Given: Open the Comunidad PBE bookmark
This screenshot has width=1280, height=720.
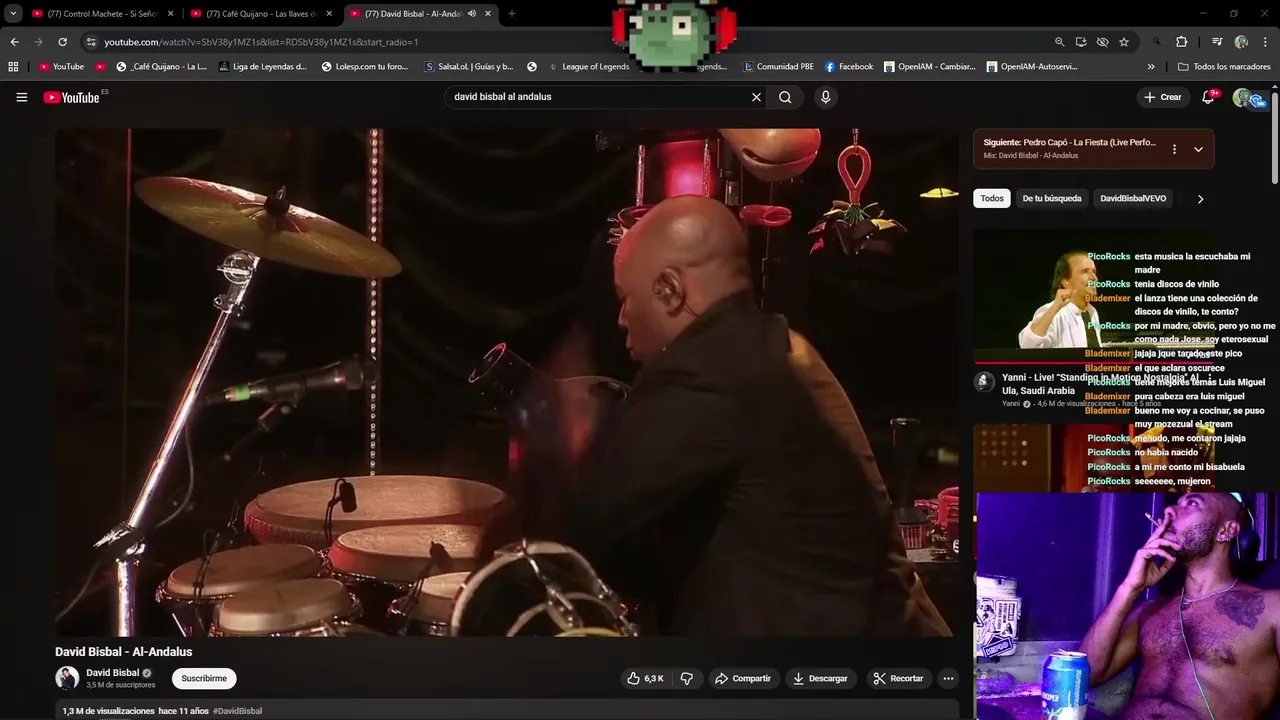Looking at the screenshot, I should point(778,67).
